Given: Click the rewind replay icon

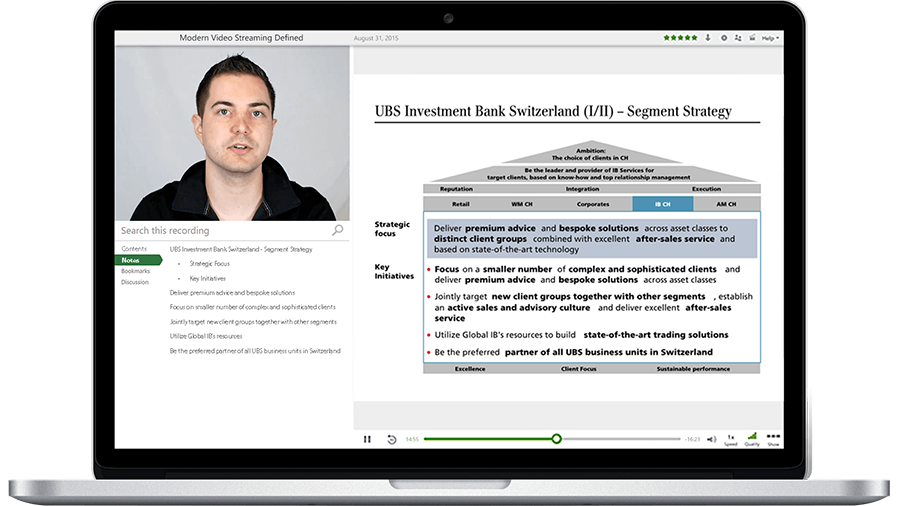Looking at the screenshot, I should pos(391,439).
